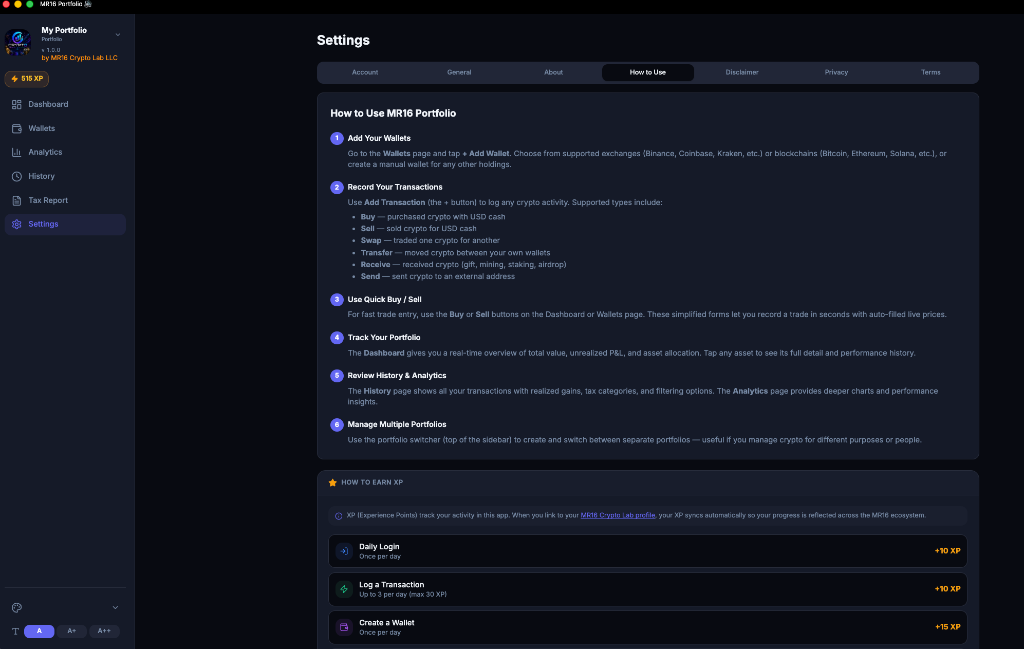Image resolution: width=1024 pixels, height=649 pixels.
Task: Select the Wallets sidebar icon
Action: (17, 129)
